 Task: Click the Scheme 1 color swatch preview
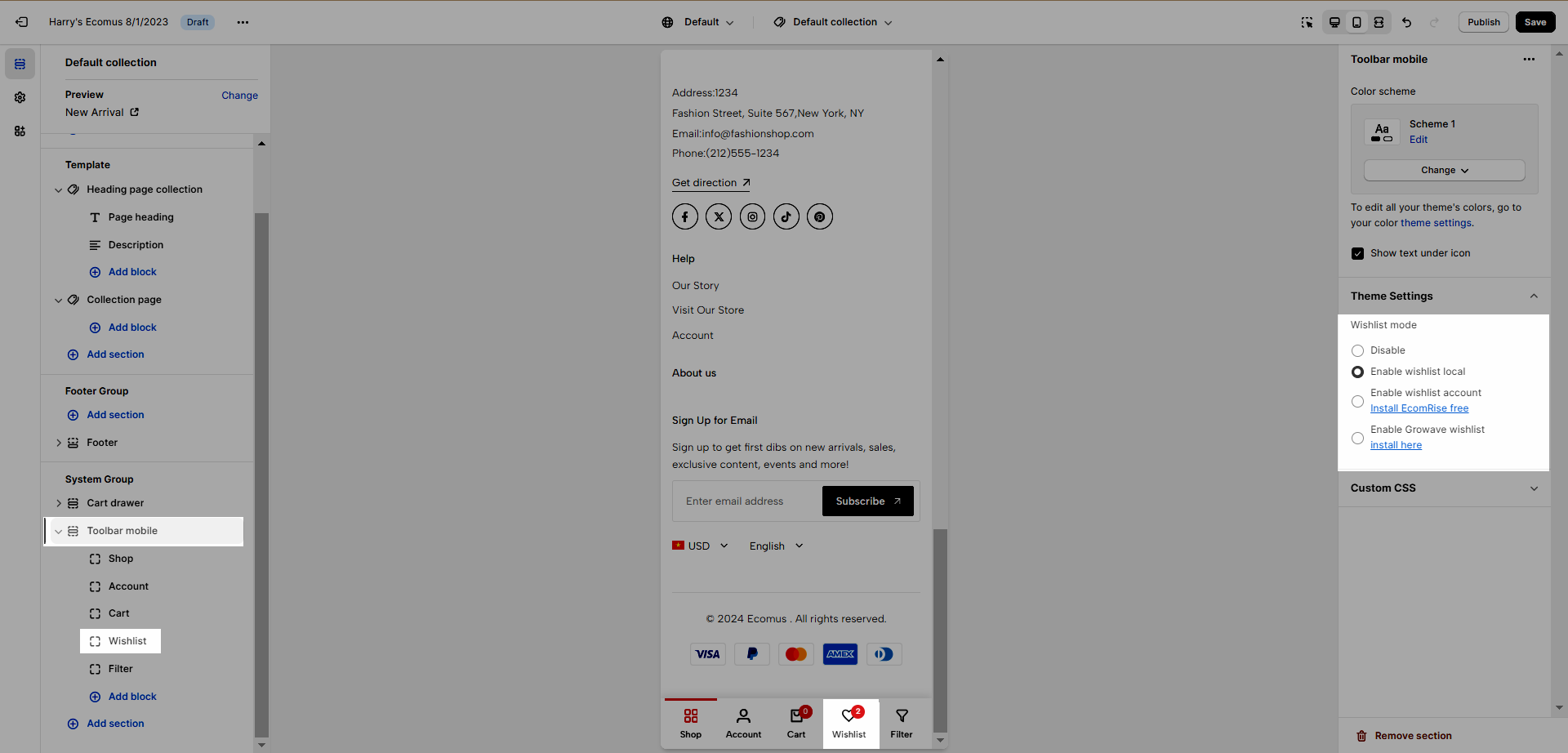1382,131
